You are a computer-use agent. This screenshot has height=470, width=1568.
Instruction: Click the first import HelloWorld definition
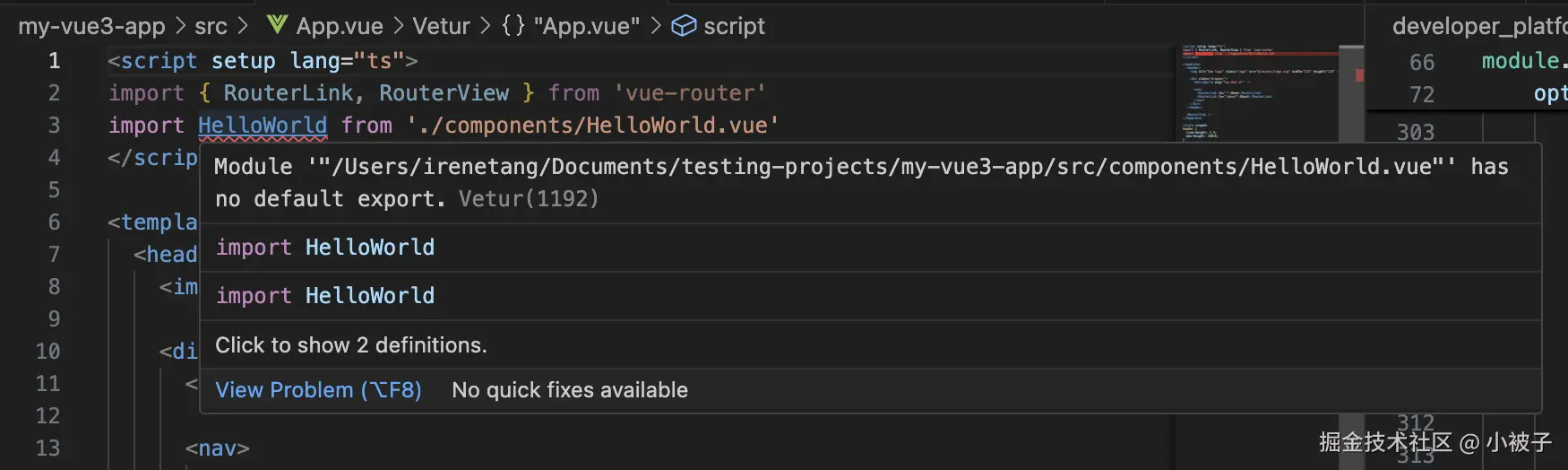324,248
